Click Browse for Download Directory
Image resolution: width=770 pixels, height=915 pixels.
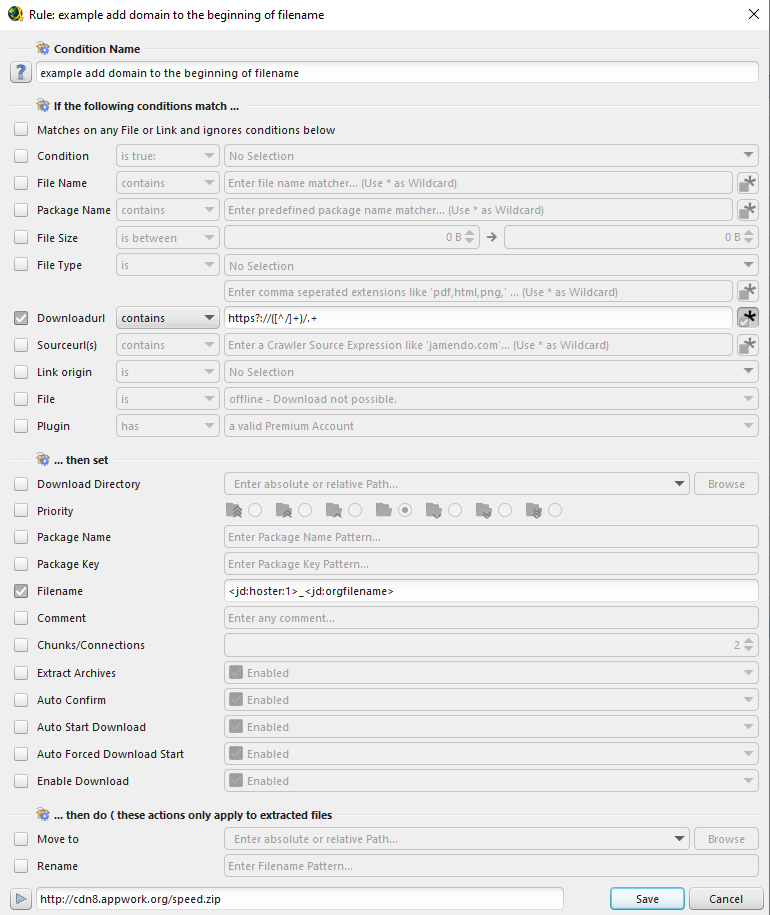726,484
